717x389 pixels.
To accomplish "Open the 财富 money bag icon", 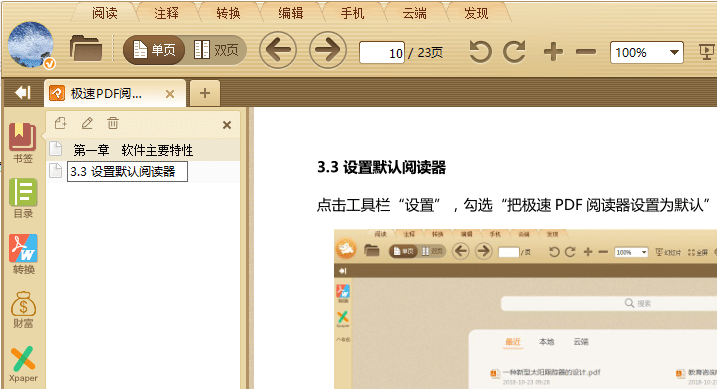I will pyautogui.click(x=23, y=309).
